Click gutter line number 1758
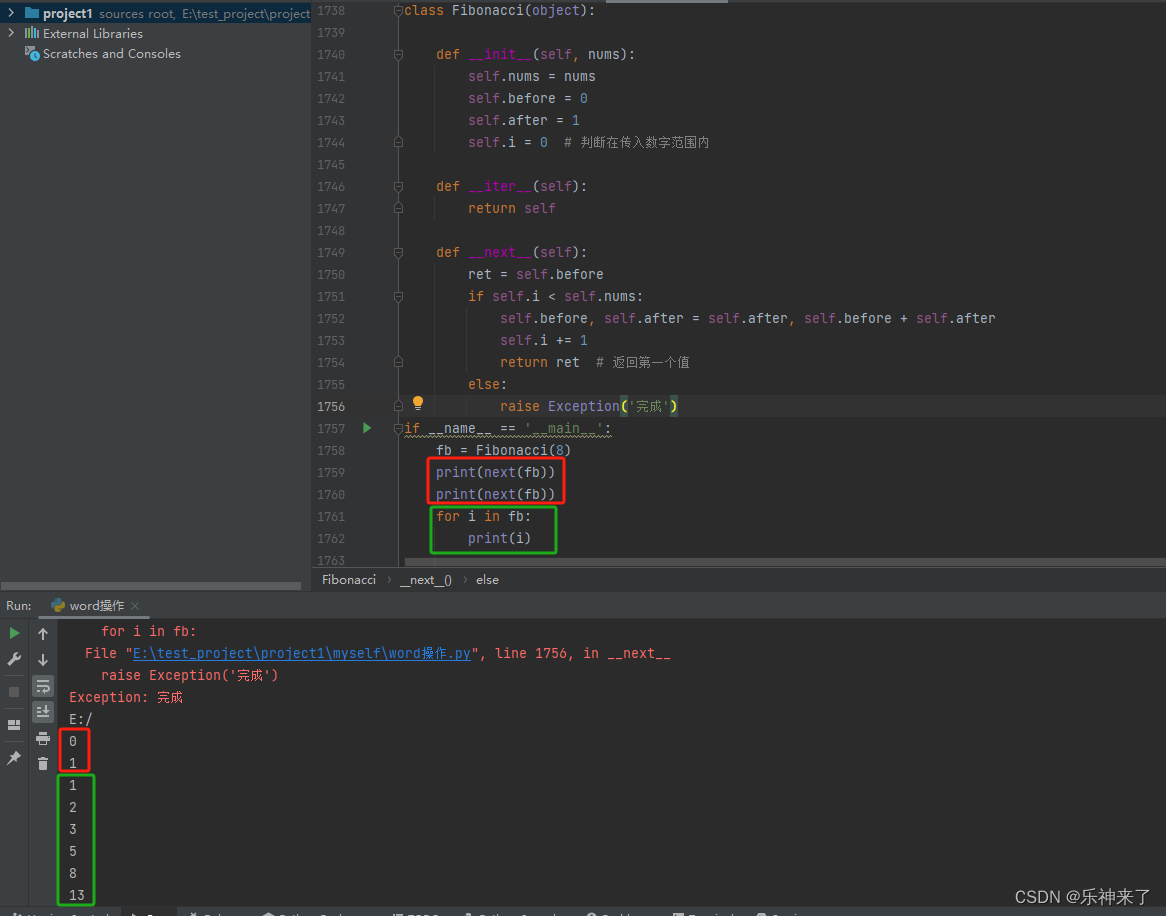The image size is (1166, 916). pos(331,450)
